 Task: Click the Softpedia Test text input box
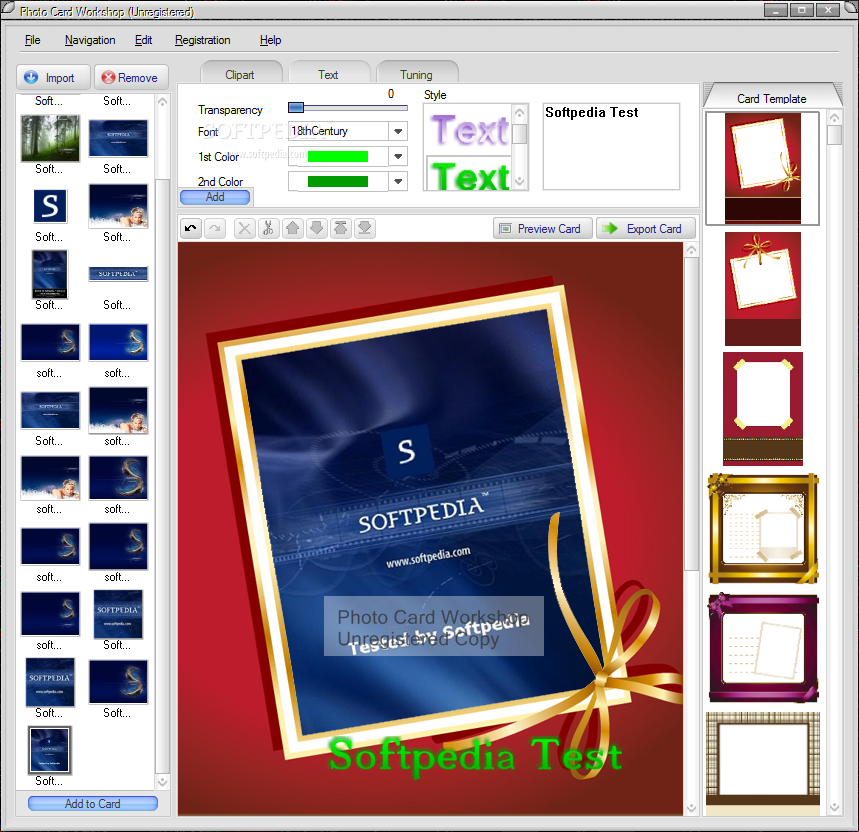(x=611, y=146)
